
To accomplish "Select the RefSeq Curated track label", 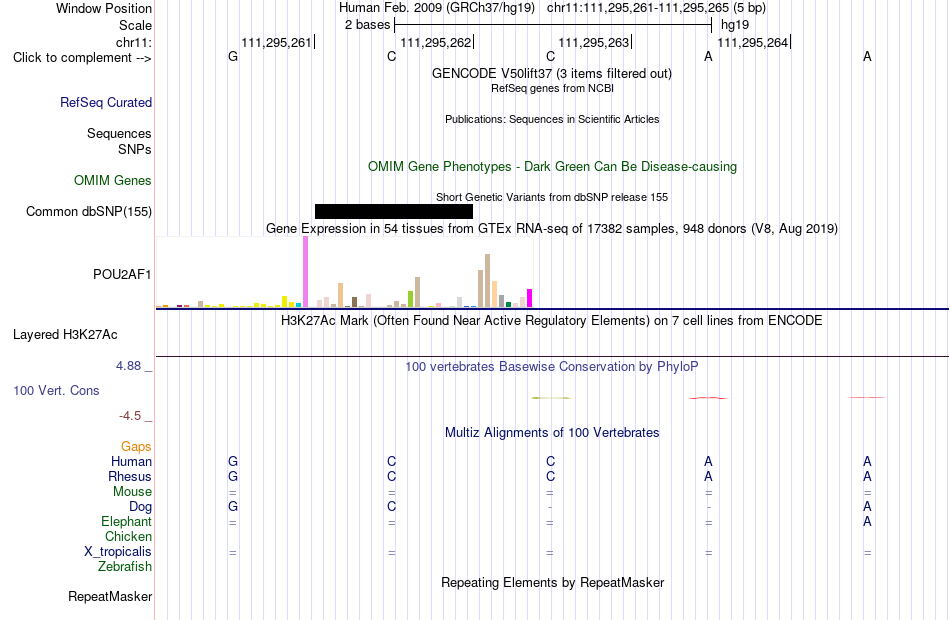I will tap(106, 102).
